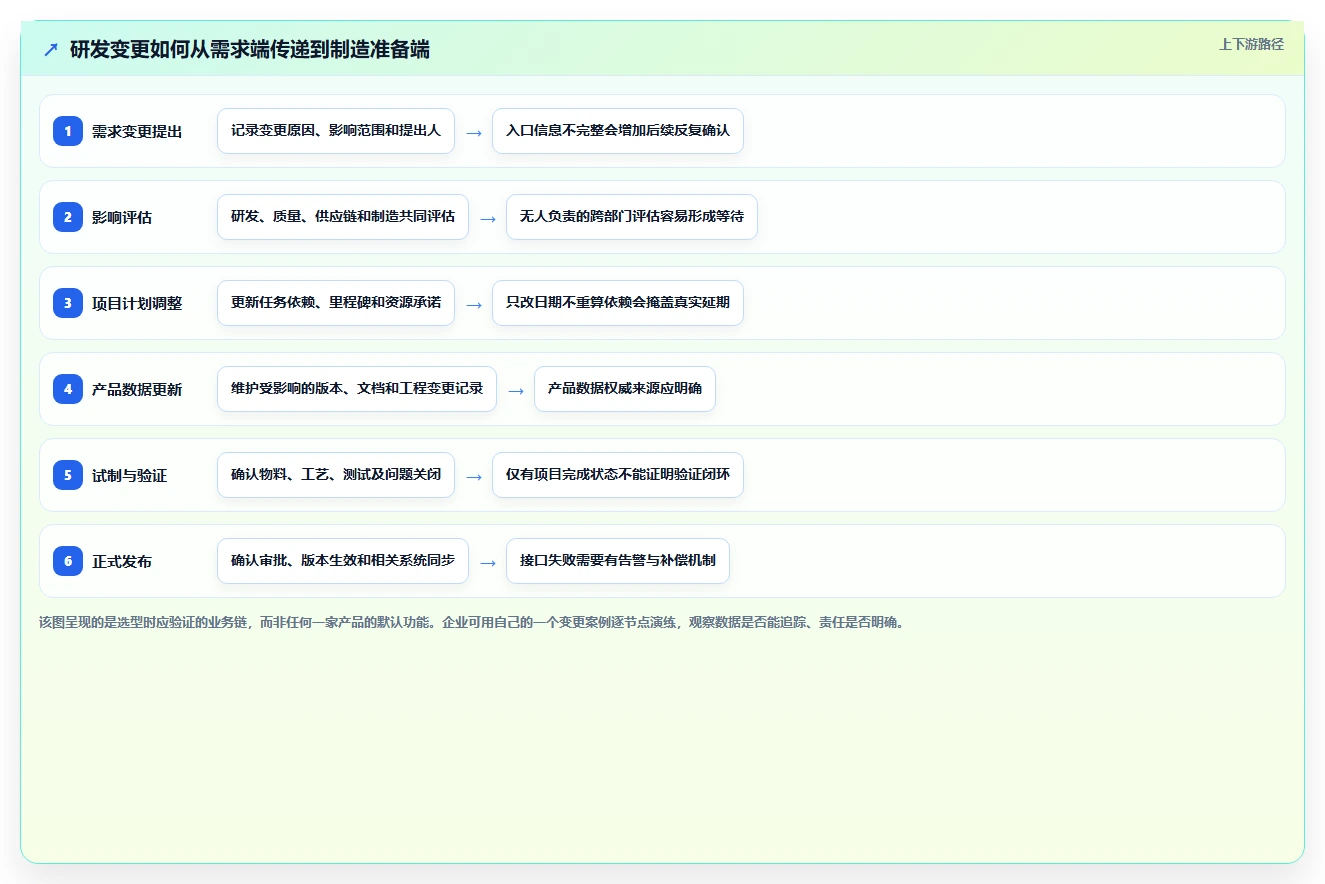The image size is (1325, 884).
Task: Click step number badge 1
Action: 68,131
